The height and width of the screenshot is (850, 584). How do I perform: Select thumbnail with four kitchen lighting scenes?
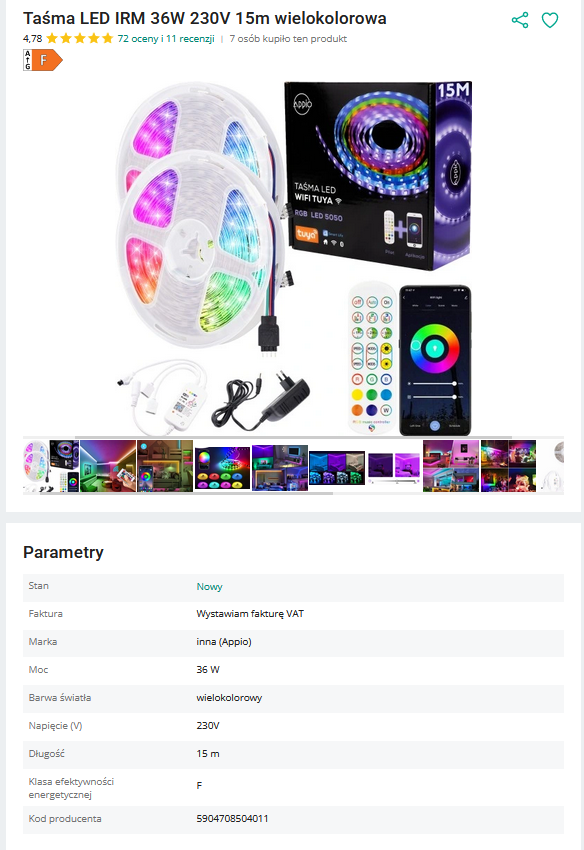pyautogui.click(x=337, y=468)
